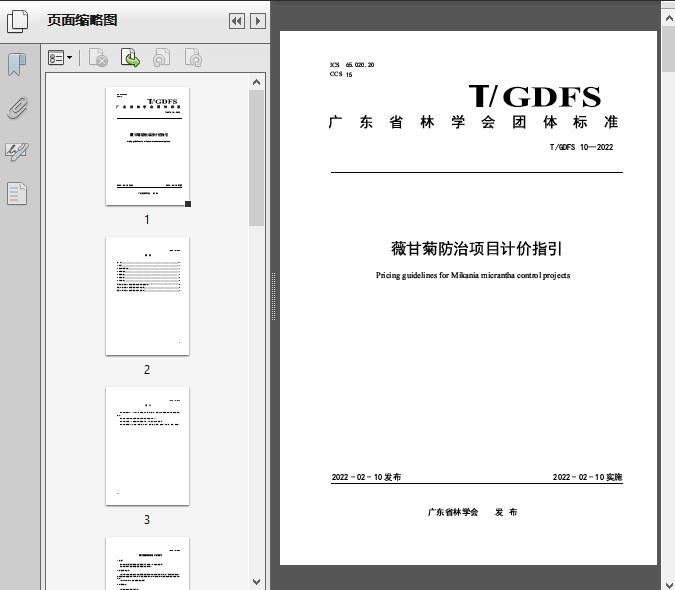Click document view scroll up arrow
Viewport: 675px width, 590px height.
point(669,18)
